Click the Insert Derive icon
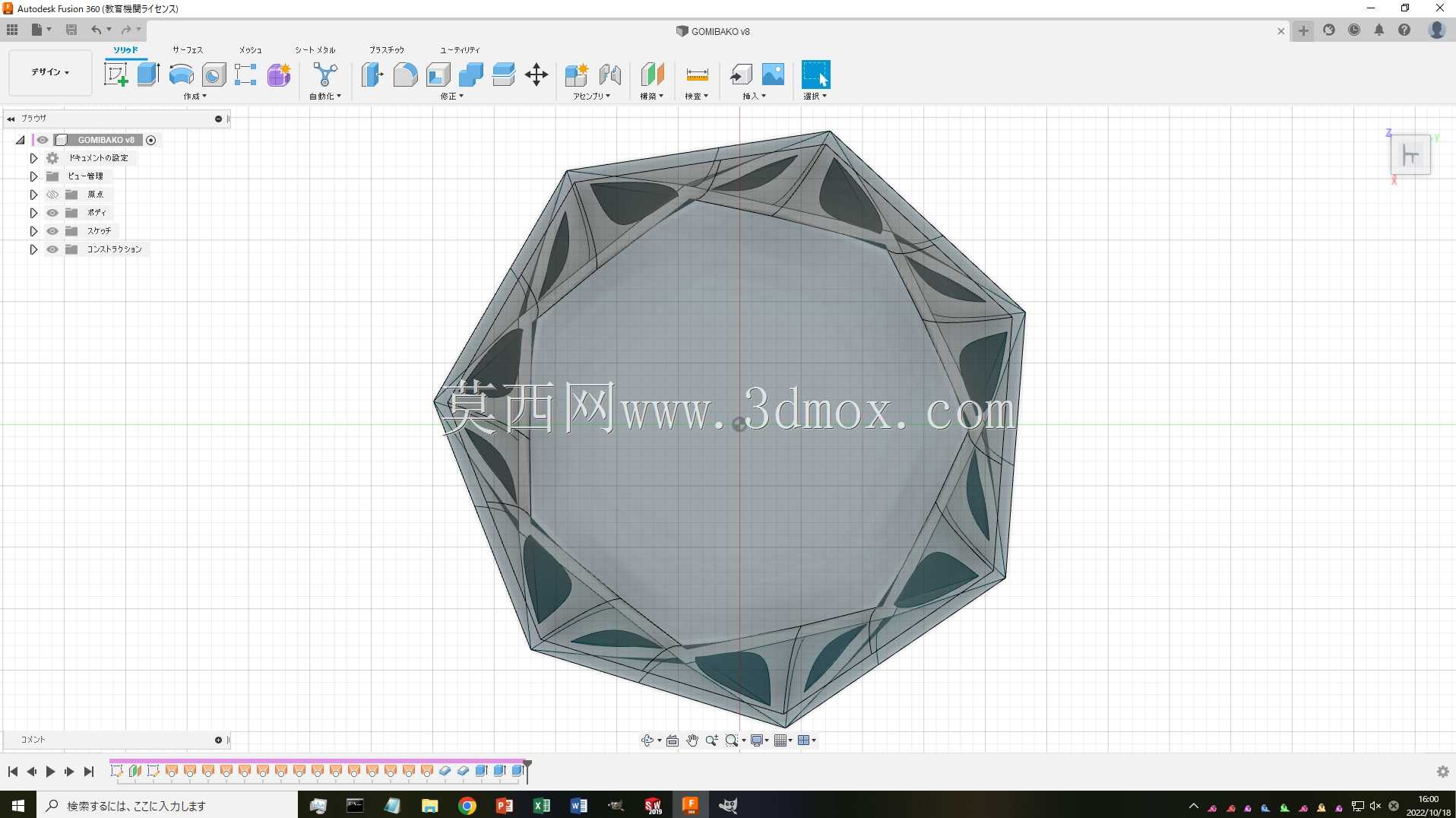This screenshot has height=818, width=1456. [x=741, y=75]
